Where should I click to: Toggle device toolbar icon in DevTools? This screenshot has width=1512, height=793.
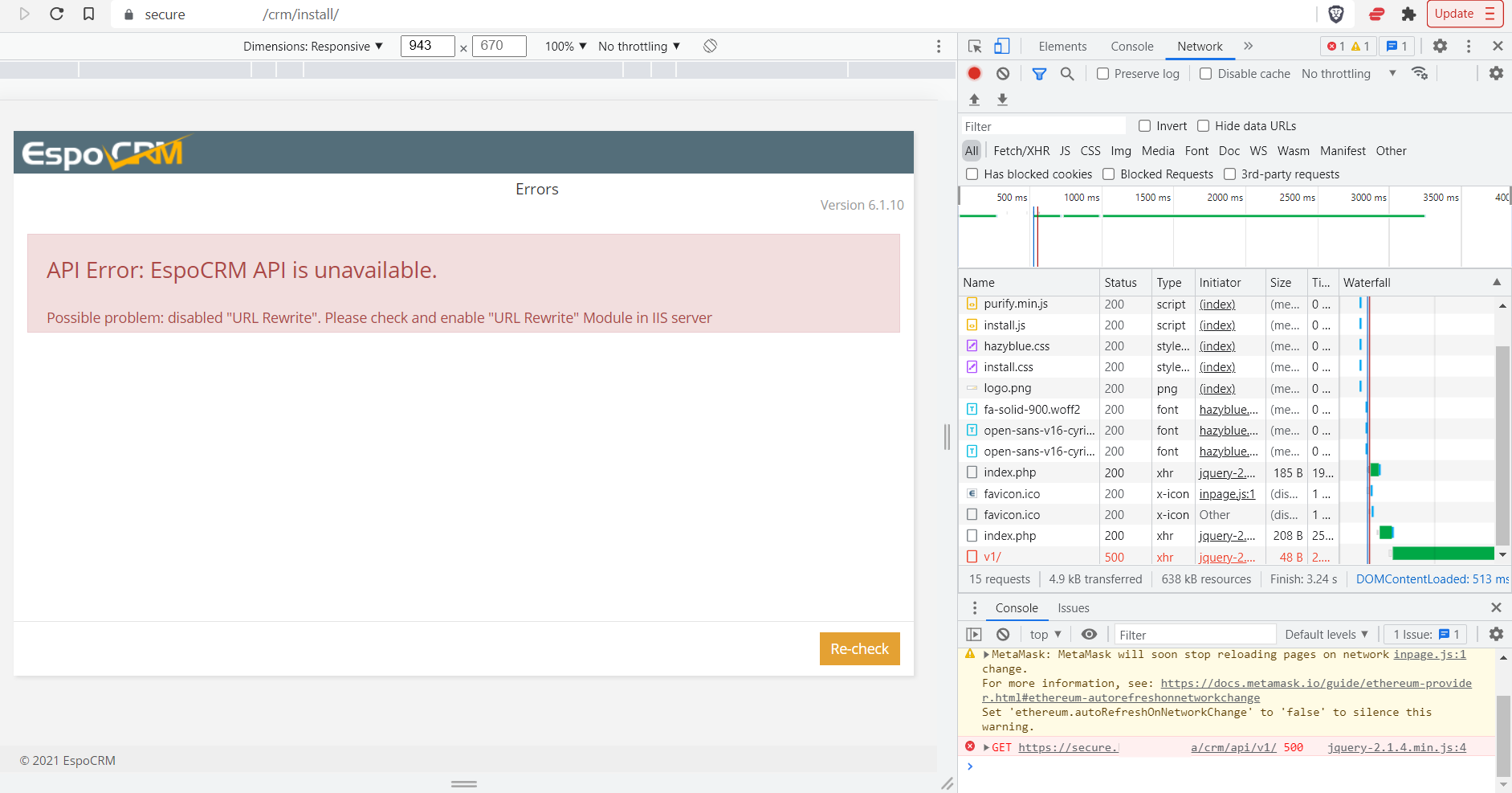[x=1002, y=46]
